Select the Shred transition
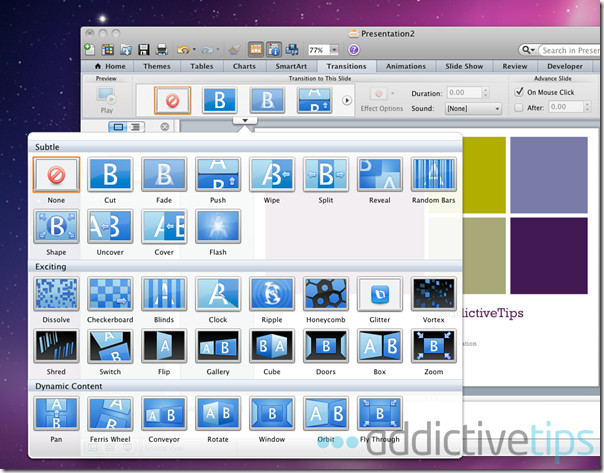The image size is (604, 473). point(56,346)
